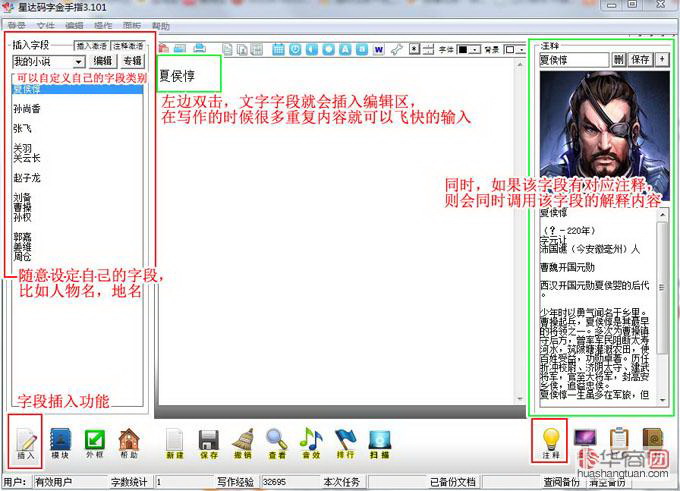
Task: Open the 帮助 menu in menu bar
Action: pyautogui.click(x=160, y=24)
